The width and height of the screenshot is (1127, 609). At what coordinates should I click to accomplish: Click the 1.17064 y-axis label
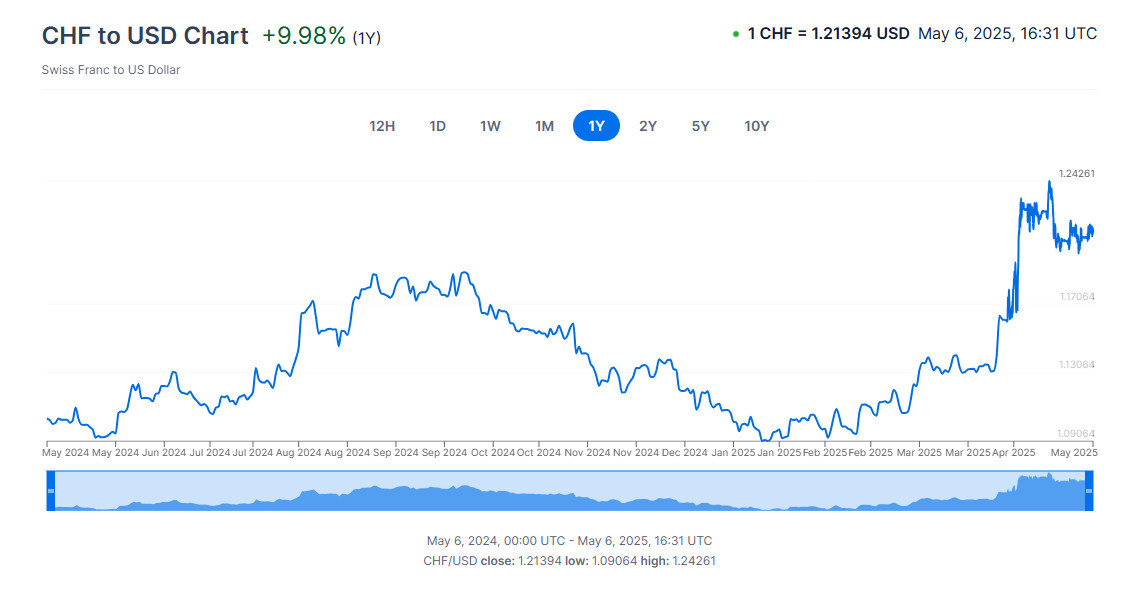coord(1077,297)
